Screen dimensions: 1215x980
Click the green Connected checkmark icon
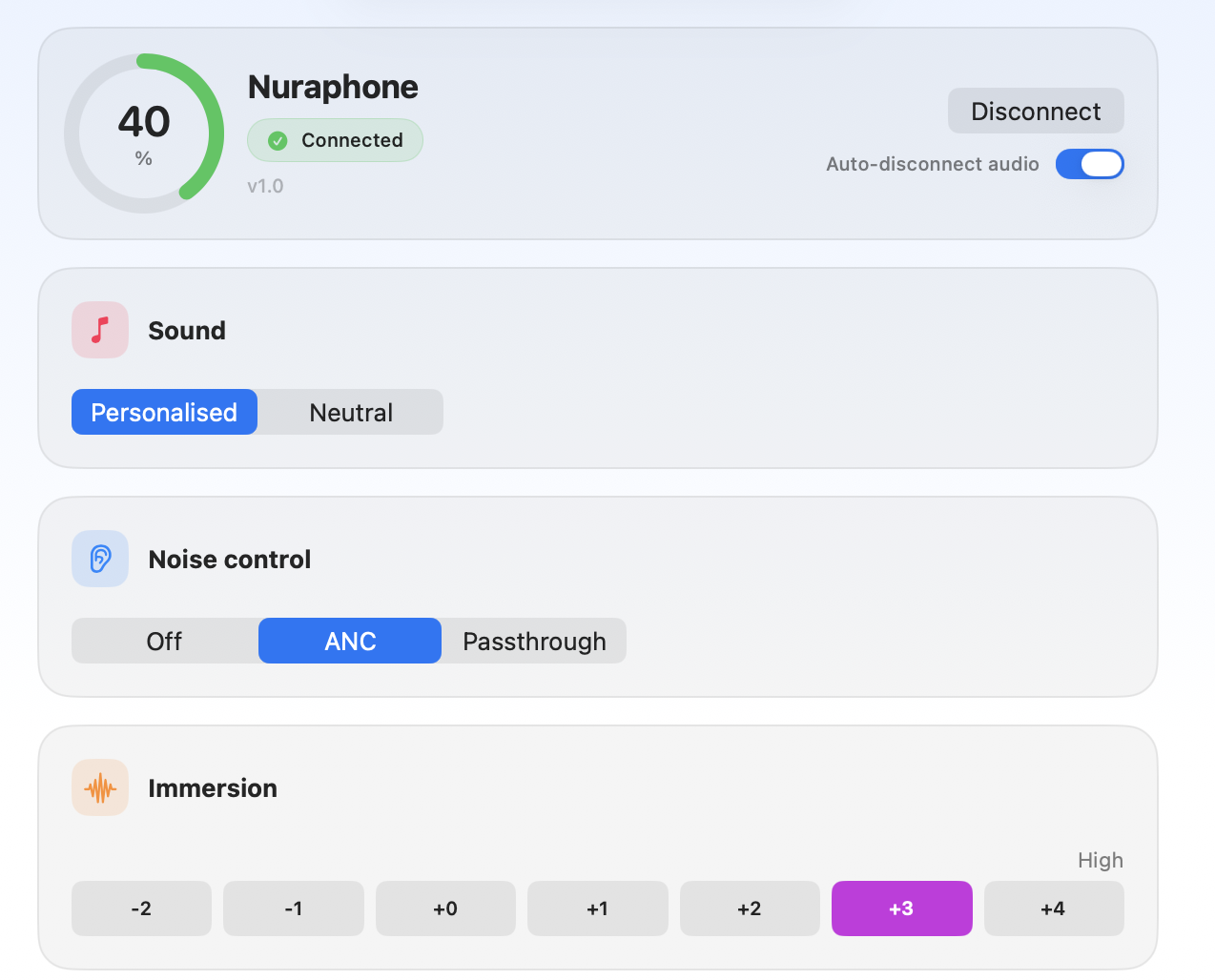[278, 141]
